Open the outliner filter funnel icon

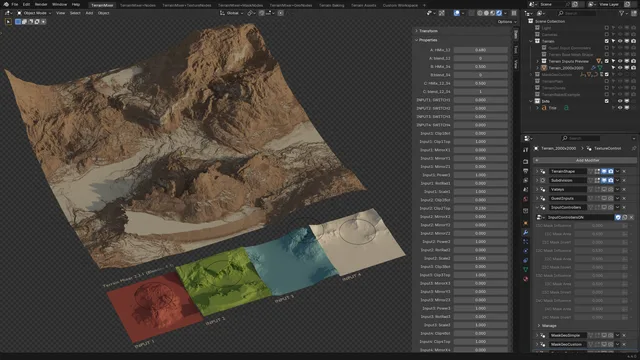click(x=622, y=13)
